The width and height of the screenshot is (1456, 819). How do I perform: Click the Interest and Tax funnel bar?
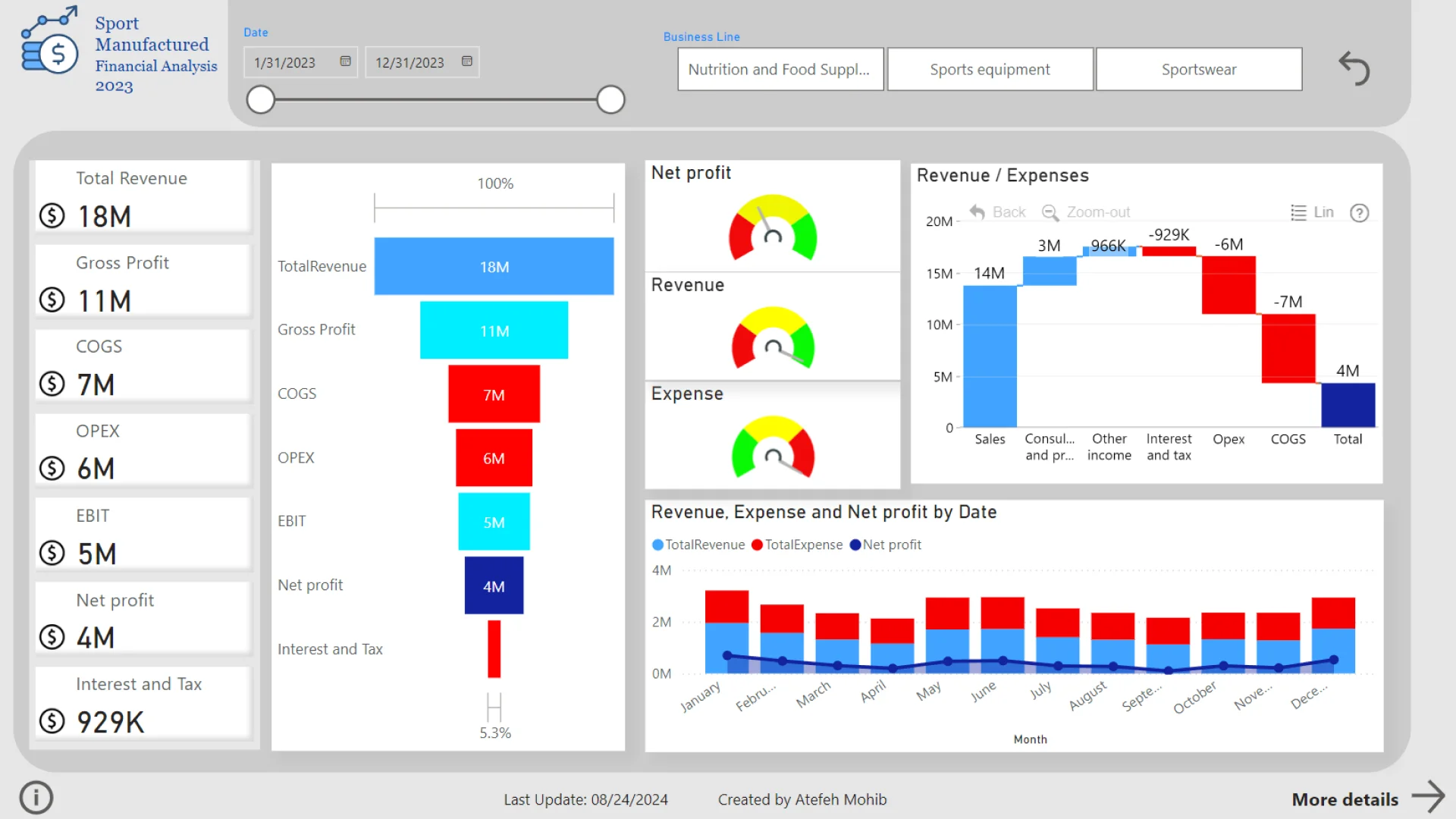pyautogui.click(x=494, y=649)
